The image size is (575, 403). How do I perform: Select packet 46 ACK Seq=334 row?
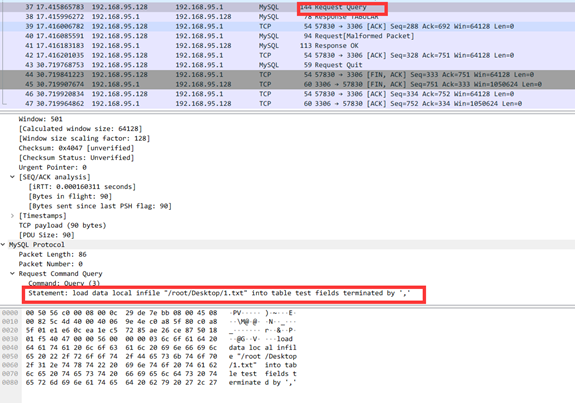click(x=288, y=94)
